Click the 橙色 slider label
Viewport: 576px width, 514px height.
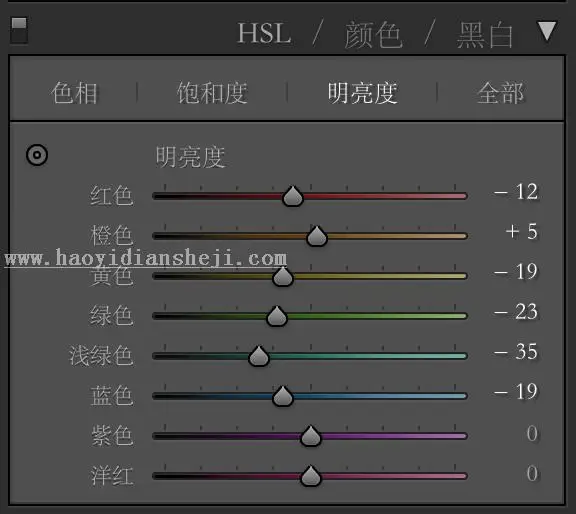(112, 236)
